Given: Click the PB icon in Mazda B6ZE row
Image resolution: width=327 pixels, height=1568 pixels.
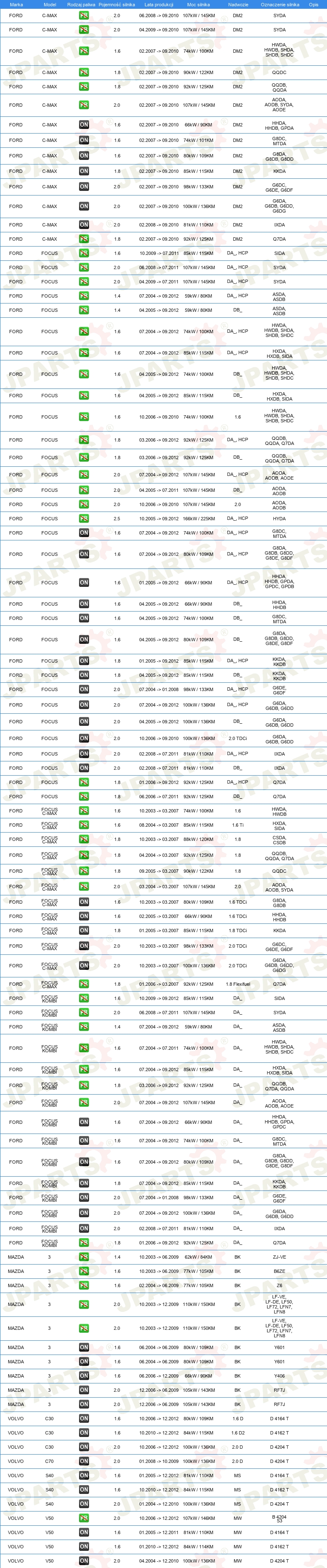Looking at the screenshot, I should (x=84, y=1271).
